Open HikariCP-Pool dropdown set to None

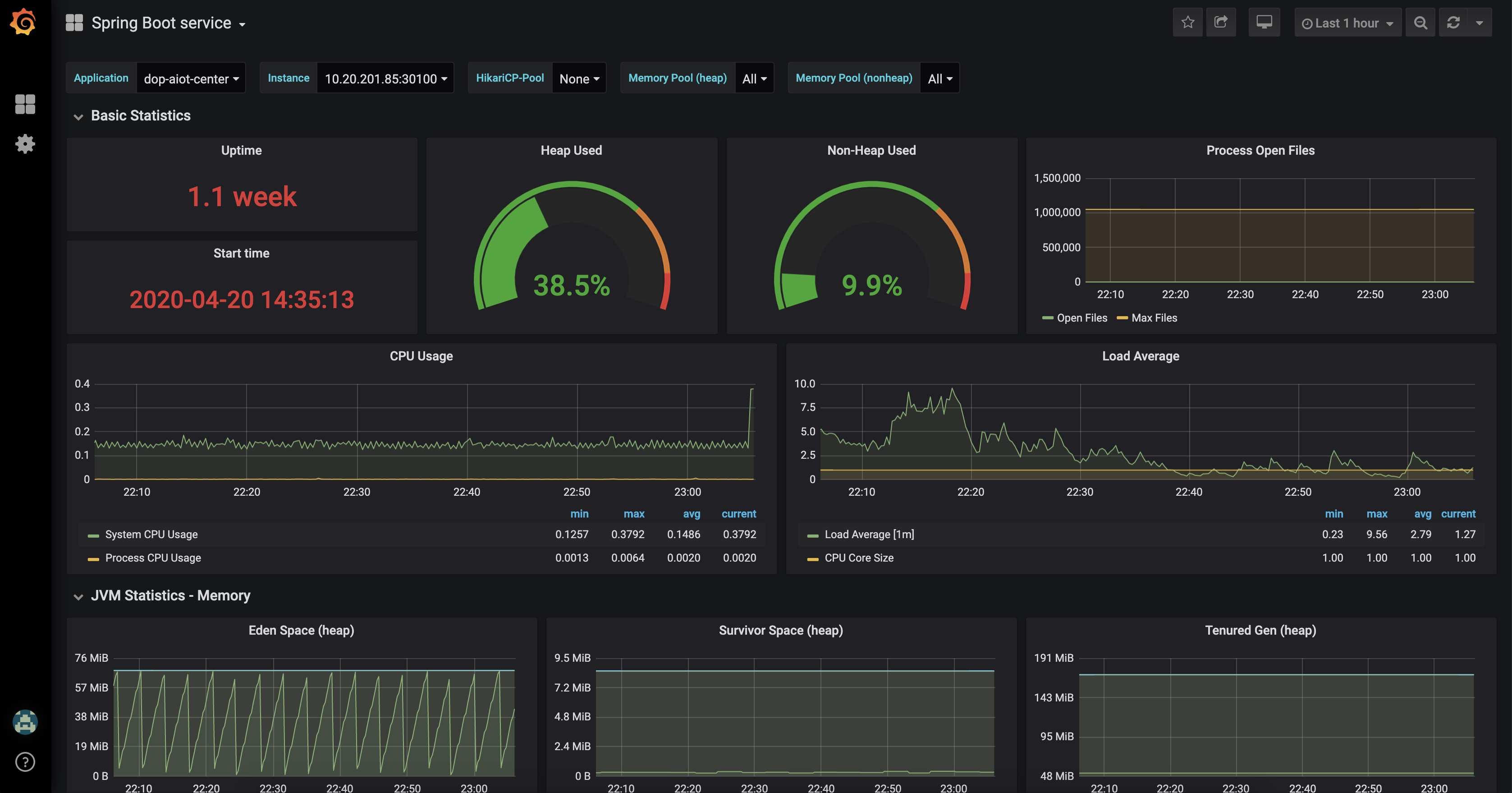[x=579, y=78]
